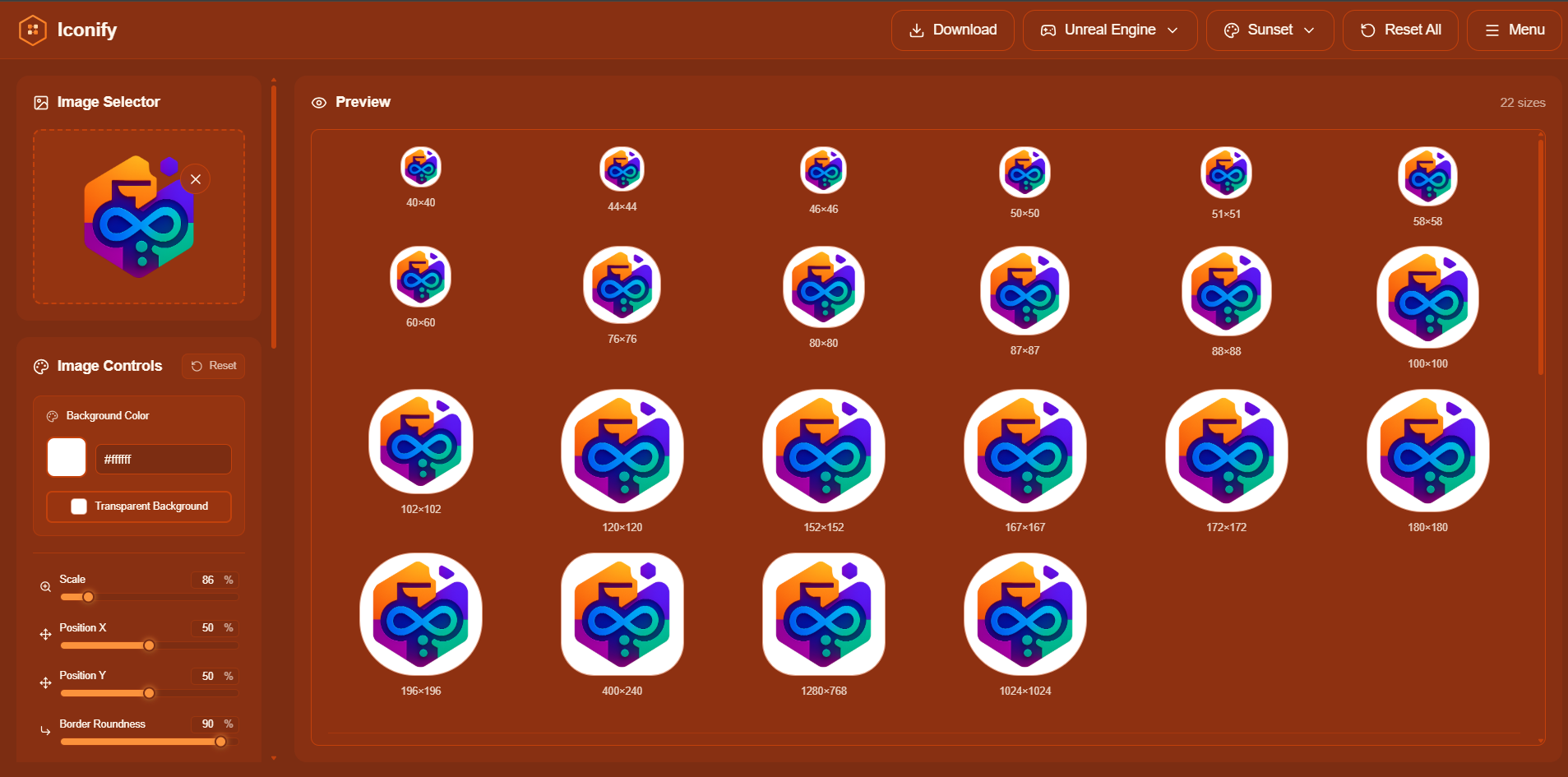The width and height of the screenshot is (1568, 777).
Task: Click the magnifier icon next to Scale
Action: tap(46, 586)
